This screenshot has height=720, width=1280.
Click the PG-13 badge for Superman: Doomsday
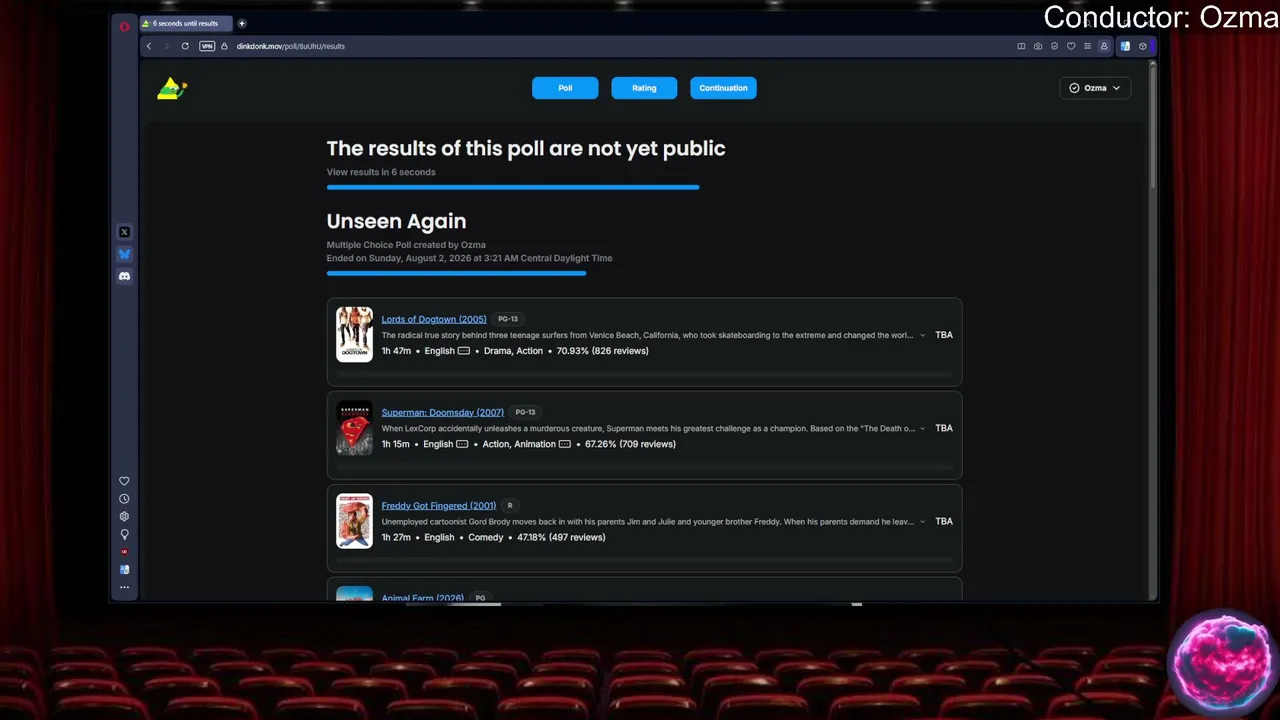pyautogui.click(x=525, y=412)
